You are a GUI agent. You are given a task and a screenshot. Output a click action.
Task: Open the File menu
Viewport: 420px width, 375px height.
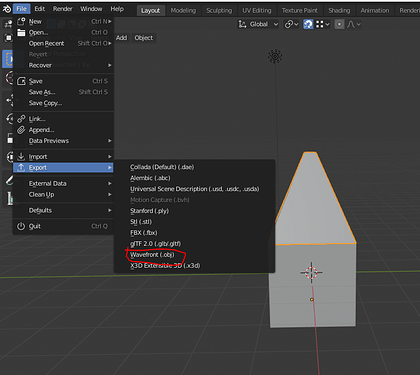22,9
